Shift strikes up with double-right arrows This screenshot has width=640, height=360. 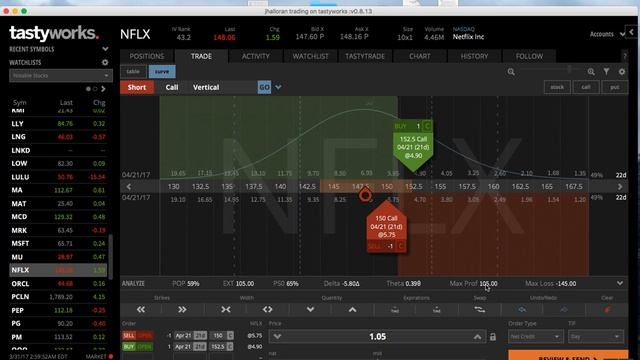[182, 310]
